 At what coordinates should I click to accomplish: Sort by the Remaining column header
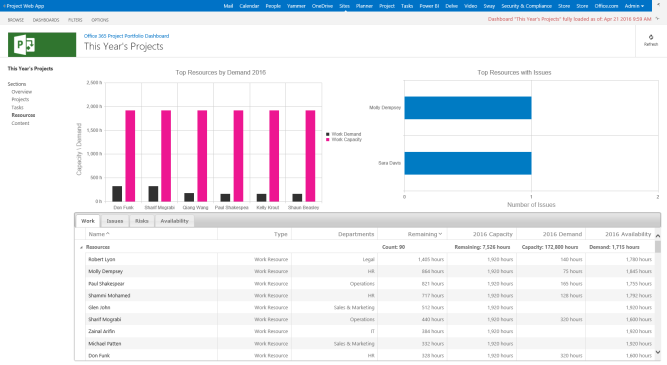(425, 234)
